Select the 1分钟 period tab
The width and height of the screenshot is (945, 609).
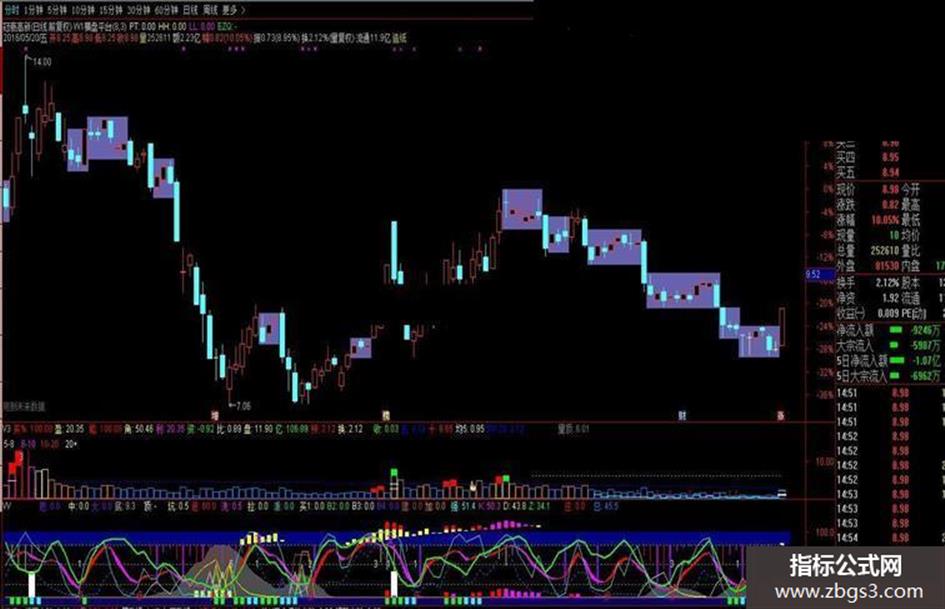pyautogui.click(x=34, y=10)
